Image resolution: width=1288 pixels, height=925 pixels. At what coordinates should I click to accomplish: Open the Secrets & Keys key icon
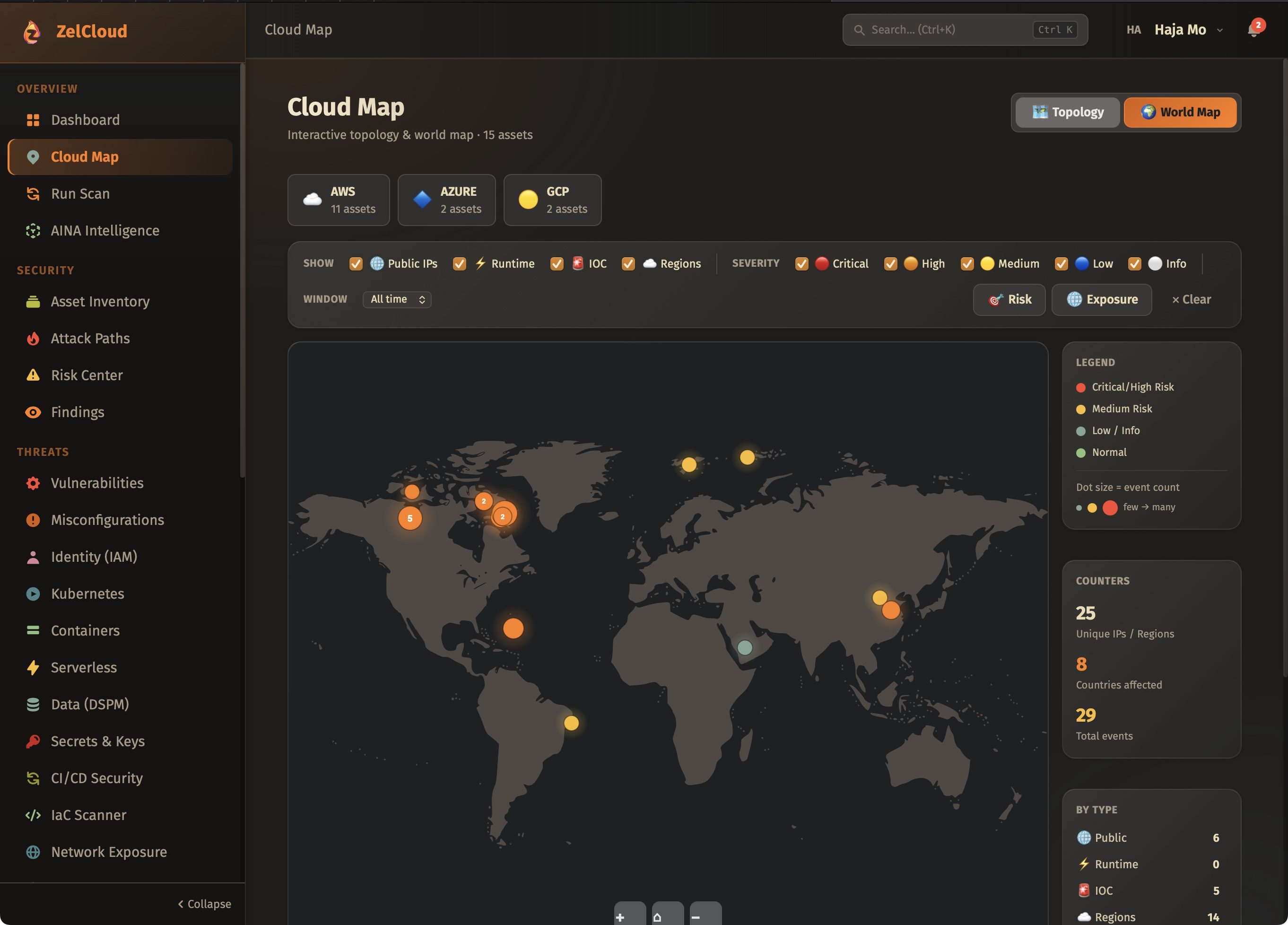(33, 741)
